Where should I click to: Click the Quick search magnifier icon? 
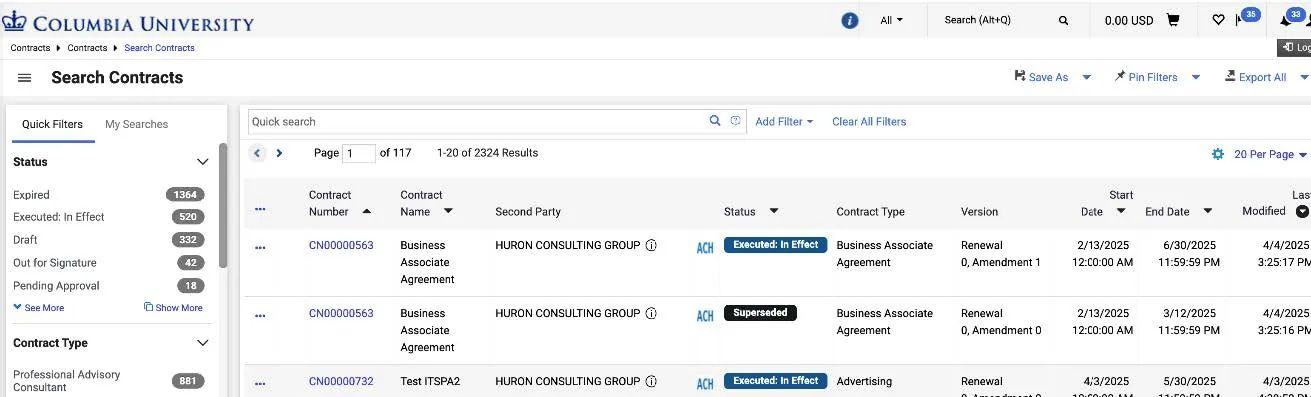pos(715,121)
